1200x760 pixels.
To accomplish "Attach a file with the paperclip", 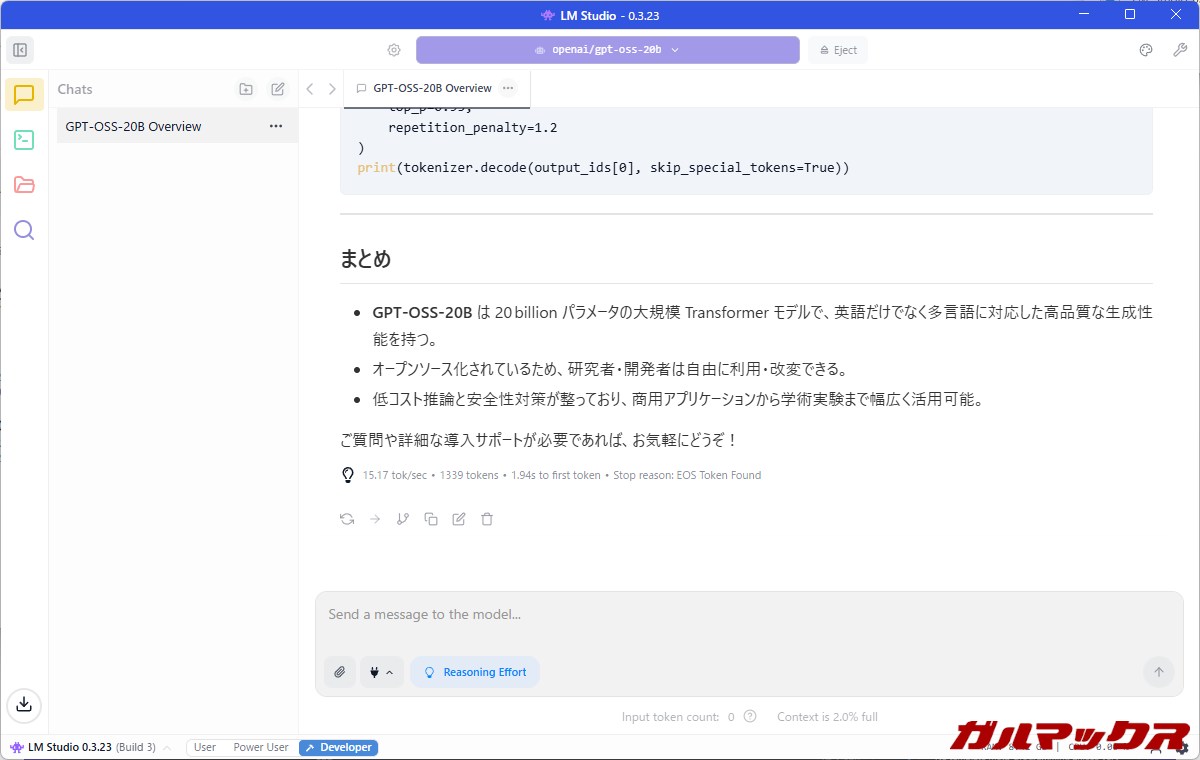I will [x=340, y=672].
